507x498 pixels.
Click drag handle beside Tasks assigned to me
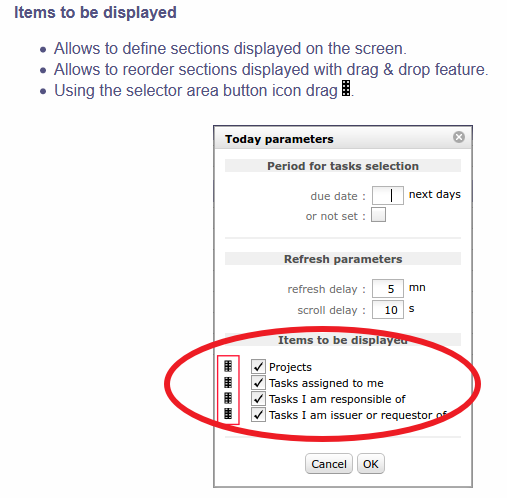(228, 382)
